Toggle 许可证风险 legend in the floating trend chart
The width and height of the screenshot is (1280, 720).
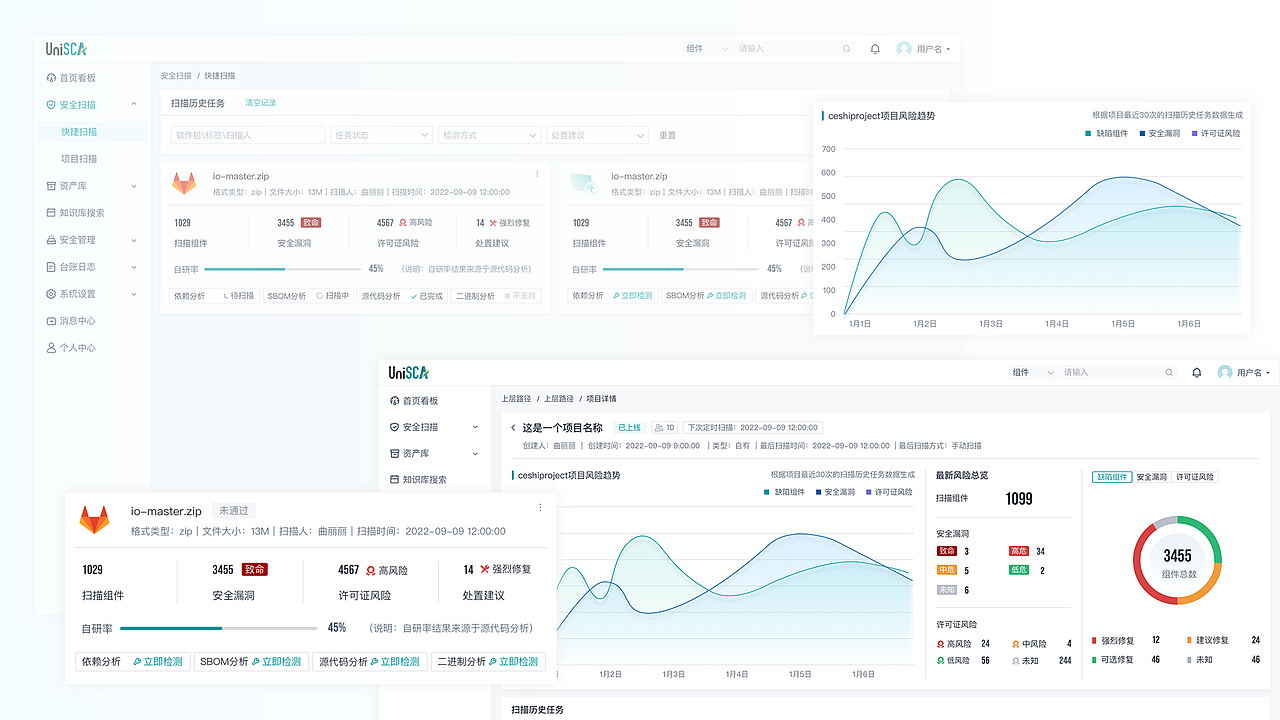(1216, 133)
